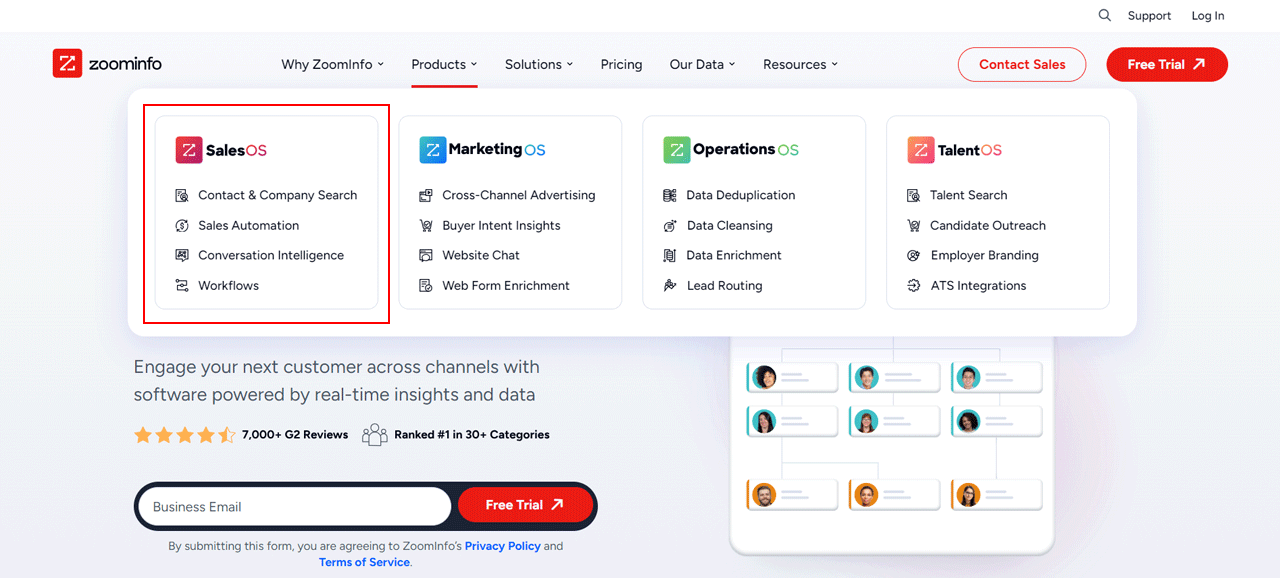Click the Business Email input field
The image size is (1280, 578).
tap(293, 506)
